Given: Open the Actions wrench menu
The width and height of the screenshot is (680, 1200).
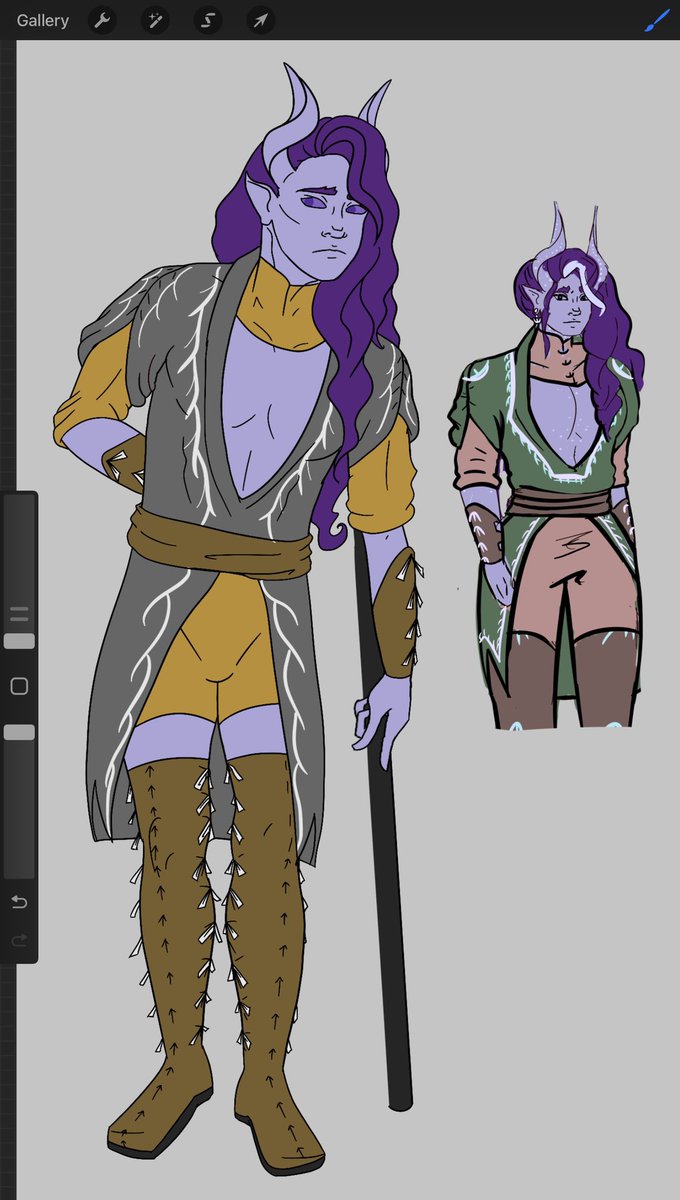Looking at the screenshot, I should pyautogui.click(x=103, y=20).
